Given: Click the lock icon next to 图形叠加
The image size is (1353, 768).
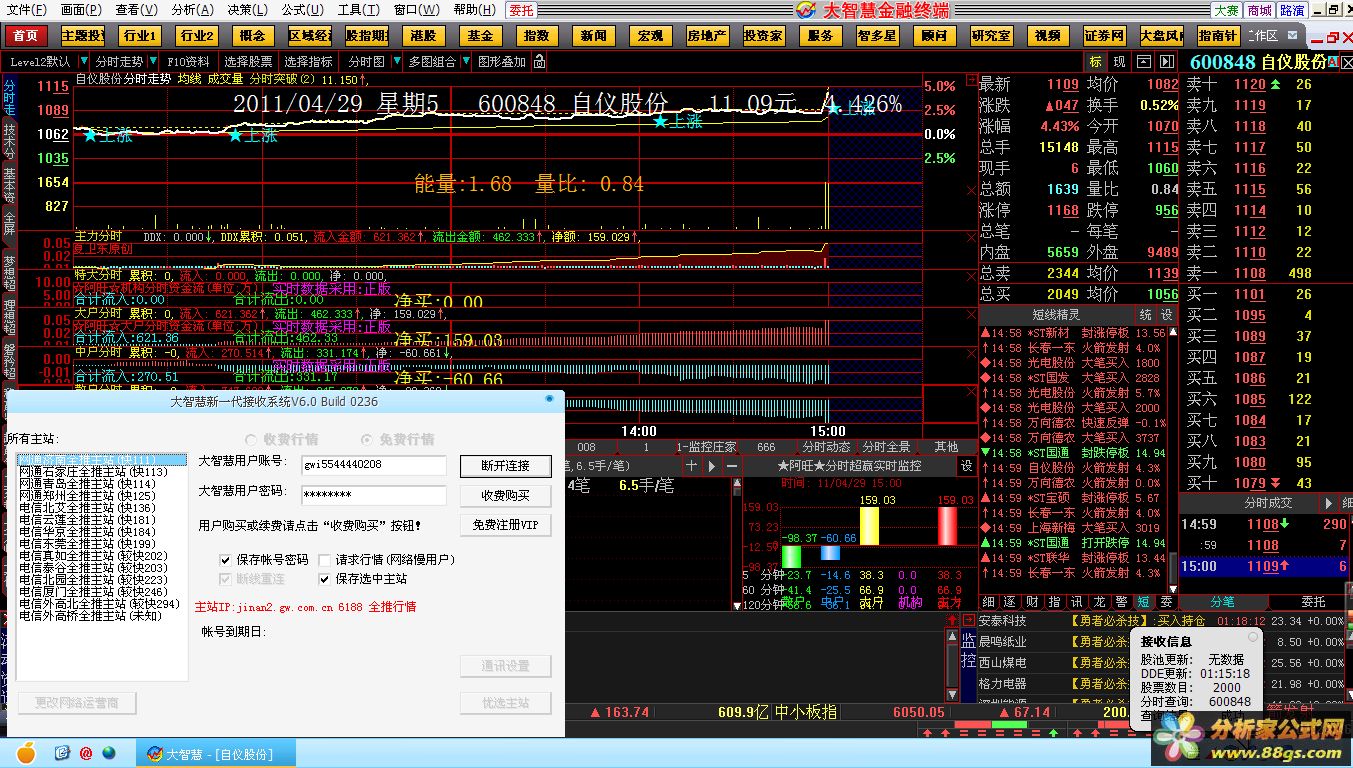Looking at the screenshot, I should point(540,62).
